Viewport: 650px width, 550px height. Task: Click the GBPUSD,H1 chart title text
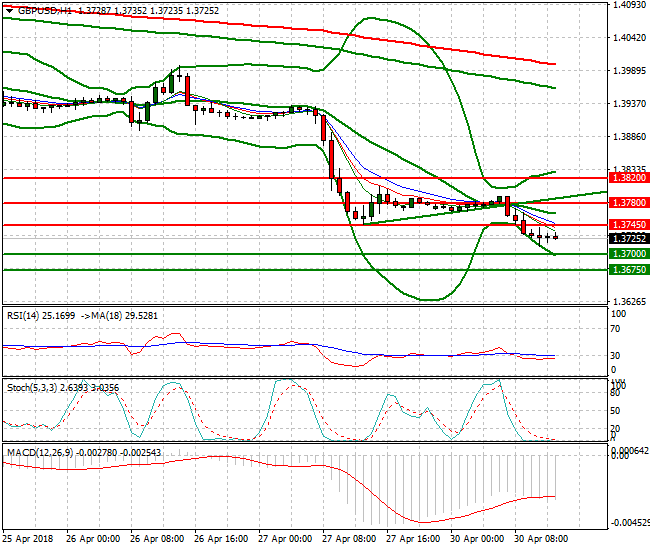(x=45, y=11)
